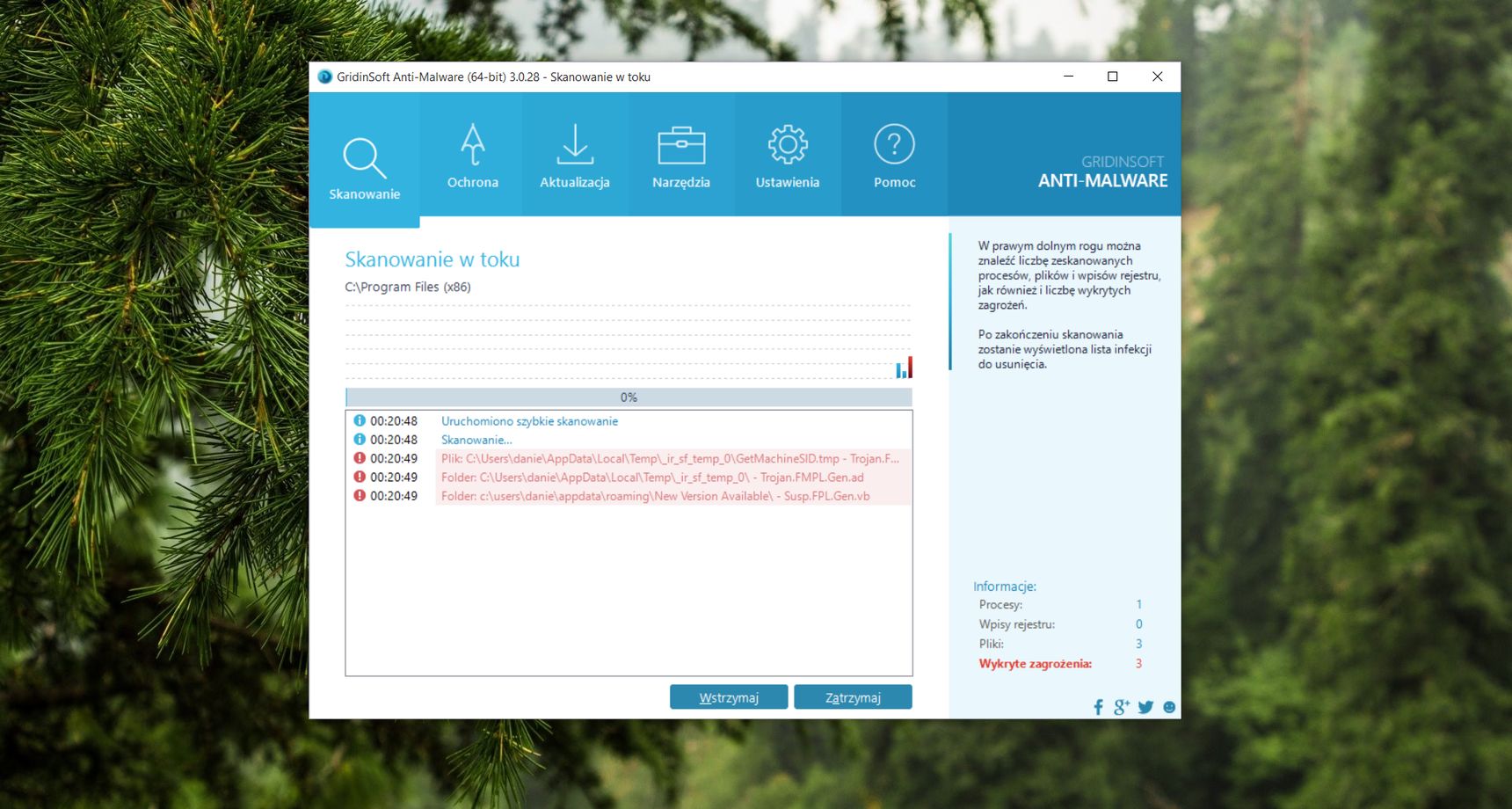Go to the Narzędzia tools tab

pos(681,155)
